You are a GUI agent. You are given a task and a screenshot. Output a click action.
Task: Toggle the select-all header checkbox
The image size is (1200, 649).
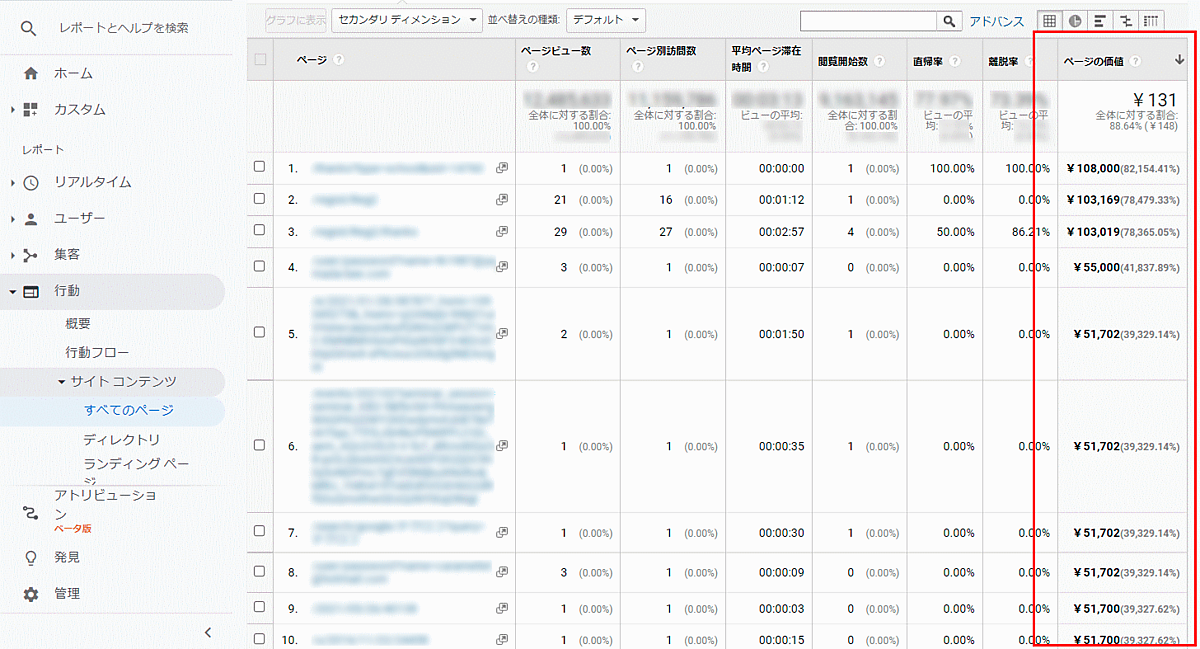click(261, 60)
